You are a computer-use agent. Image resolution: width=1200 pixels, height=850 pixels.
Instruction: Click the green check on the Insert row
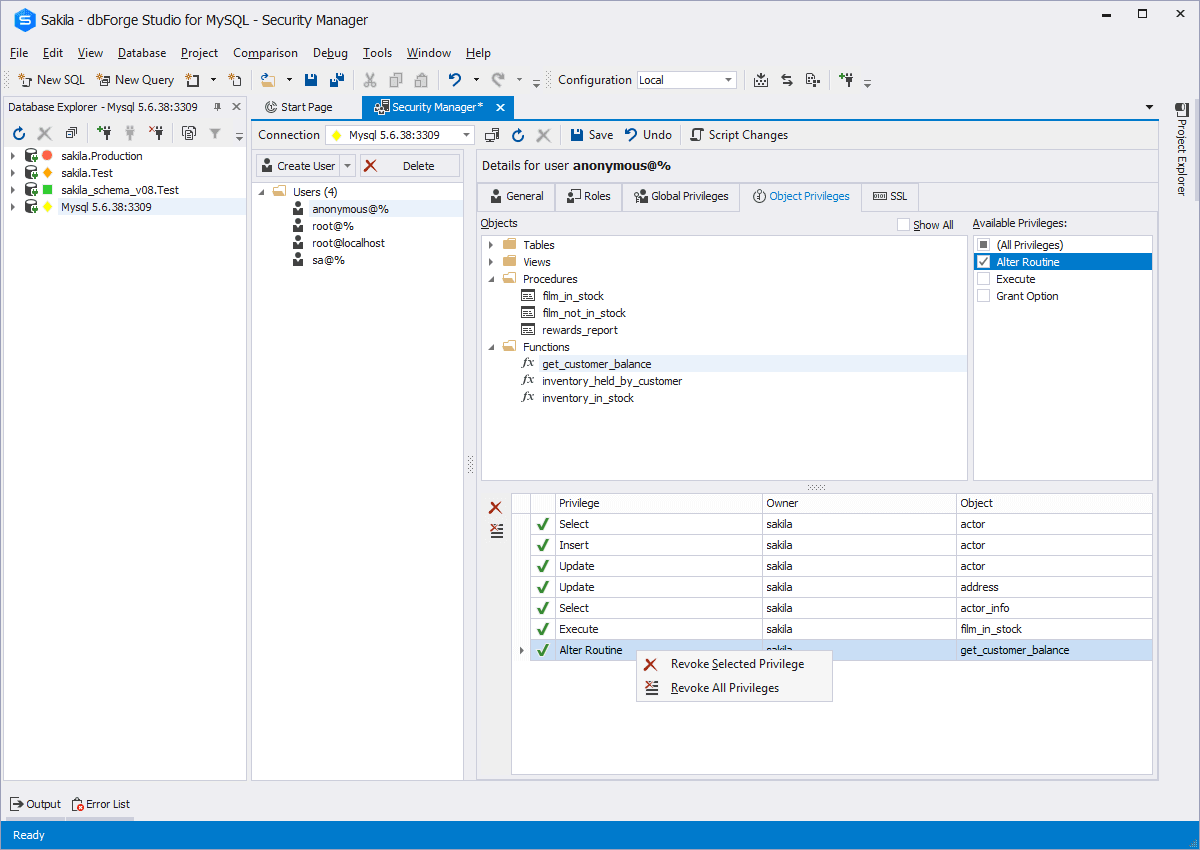[543, 545]
